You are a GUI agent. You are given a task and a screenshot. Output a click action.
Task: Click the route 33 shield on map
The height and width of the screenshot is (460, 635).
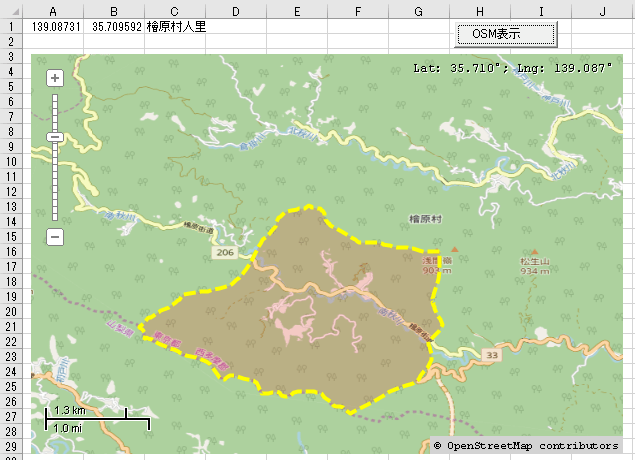(x=492, y=355)
